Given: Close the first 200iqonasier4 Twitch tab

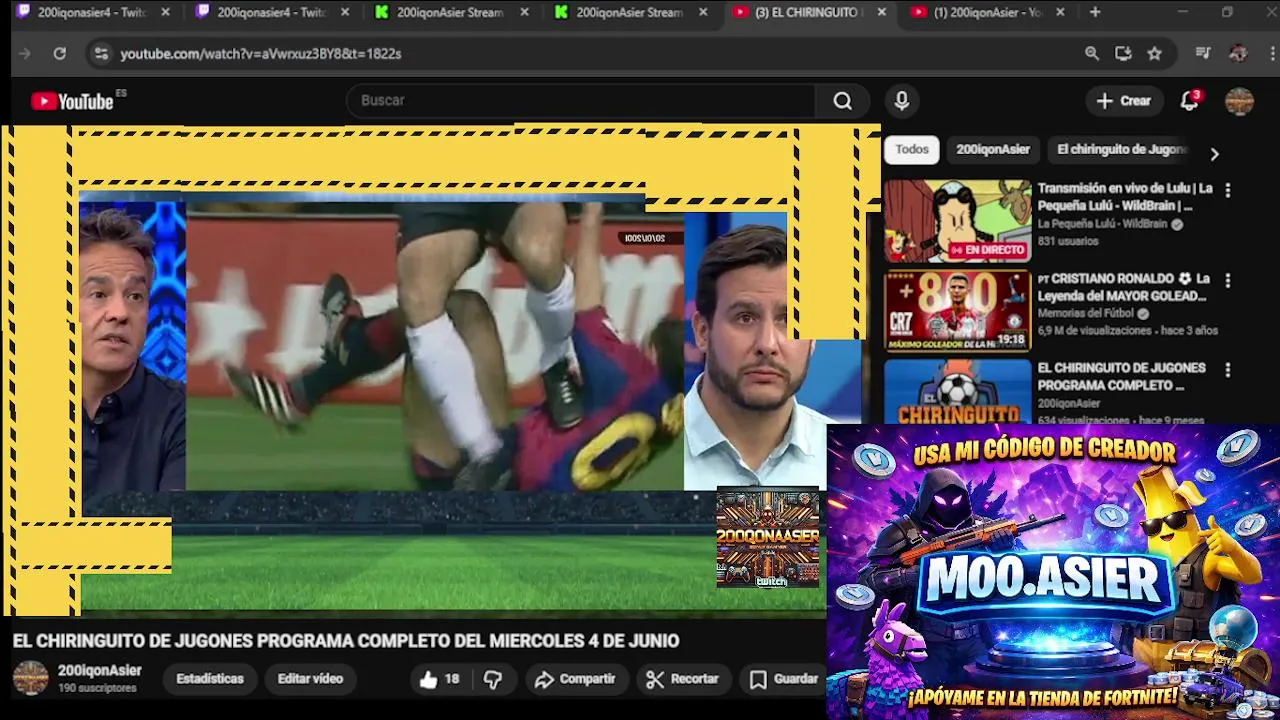Looking at the screenshot, I should tap(165, 12).
